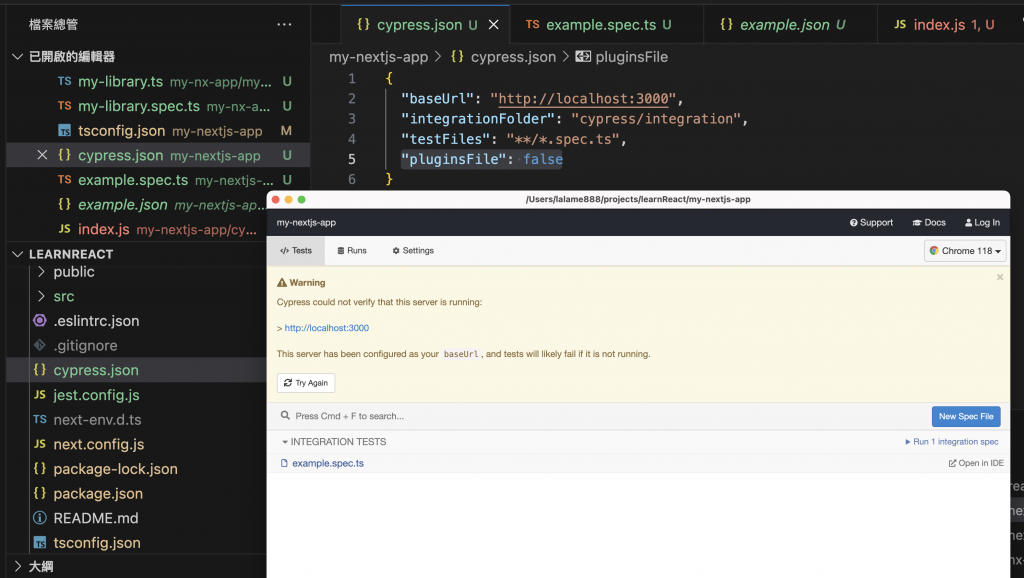The width and height of the screenshot is (1024, 578).
Task: Click the New Spec File button
Action: (x=965, y=416)
